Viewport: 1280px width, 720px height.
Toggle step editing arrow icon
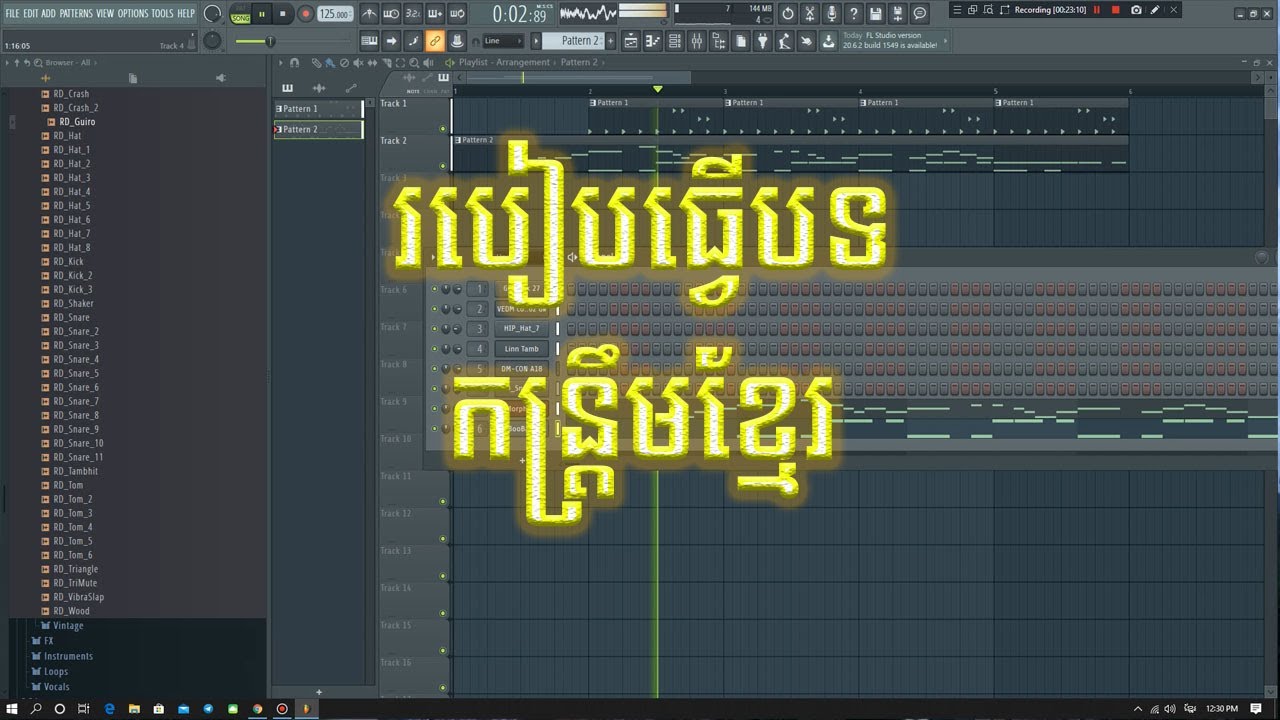coord(391,41)
